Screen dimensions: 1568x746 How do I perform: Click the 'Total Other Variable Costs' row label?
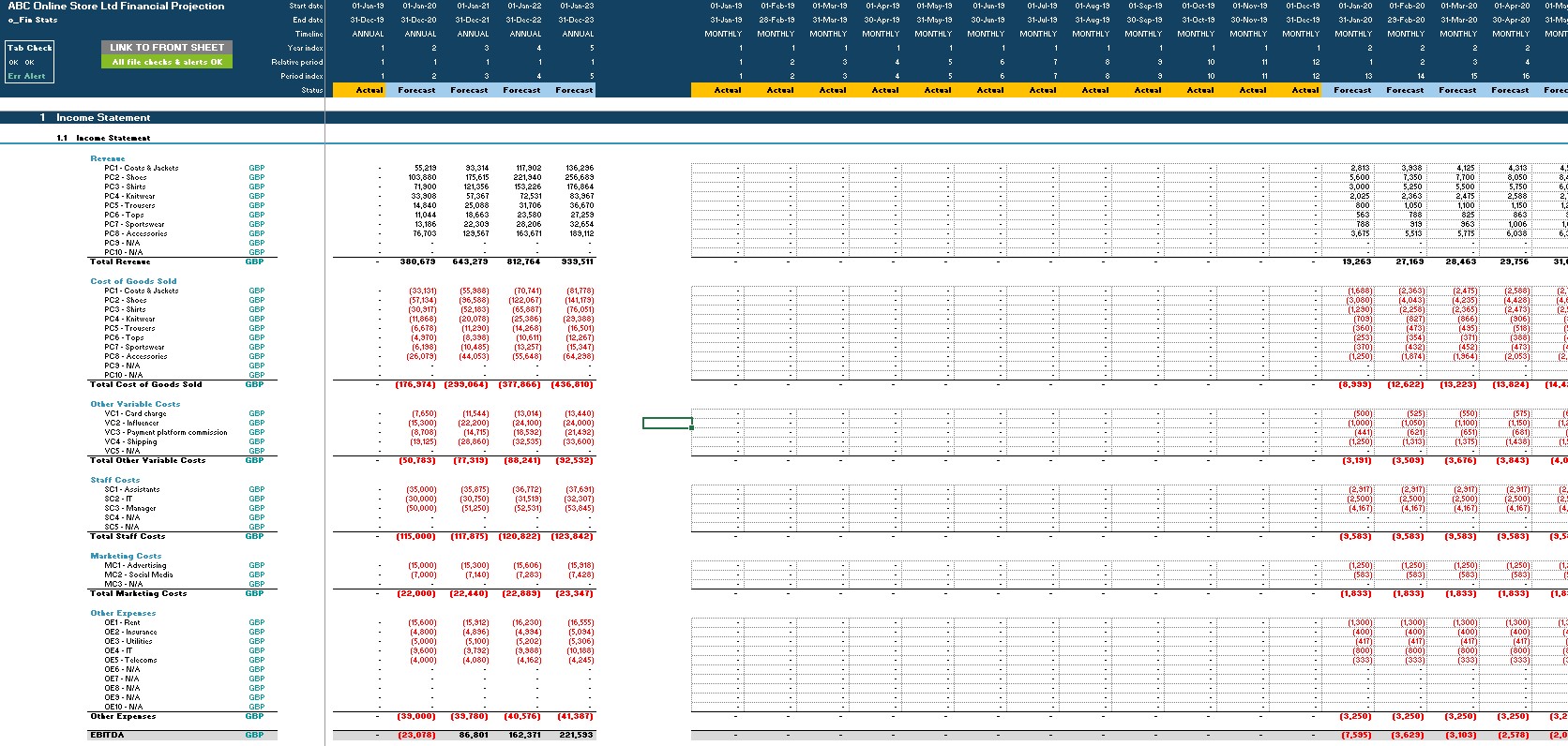[147, 460]
